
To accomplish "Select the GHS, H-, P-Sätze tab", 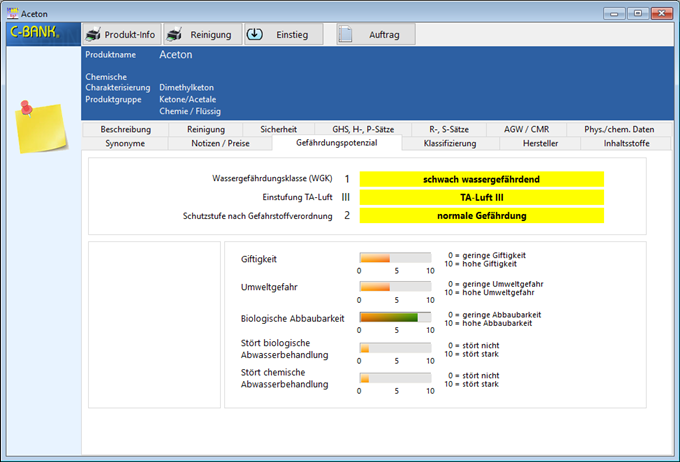I will click(357, 130).
